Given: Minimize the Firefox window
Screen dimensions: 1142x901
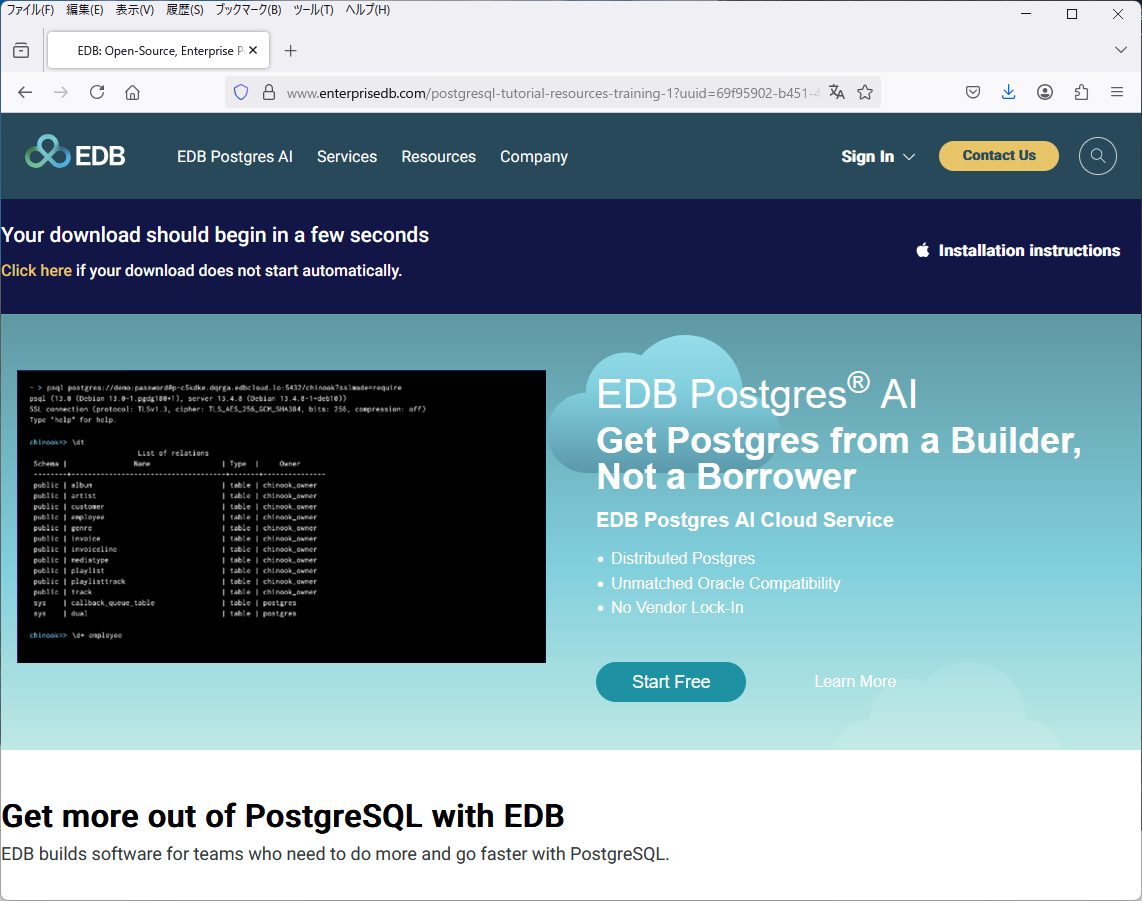Looking at the screenshot, I should (x=1026, y=14).
